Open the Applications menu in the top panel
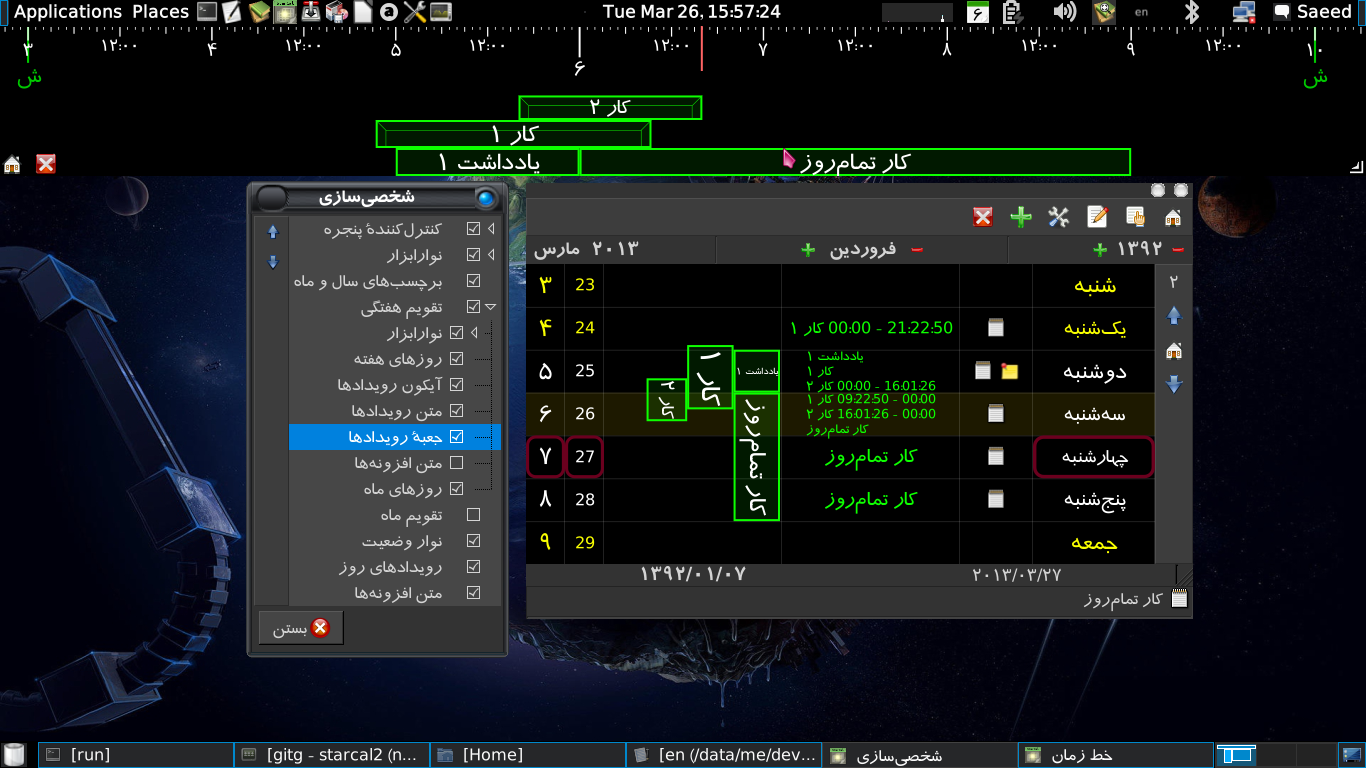This screenshot has height=768, width=1366. [68, 12]
